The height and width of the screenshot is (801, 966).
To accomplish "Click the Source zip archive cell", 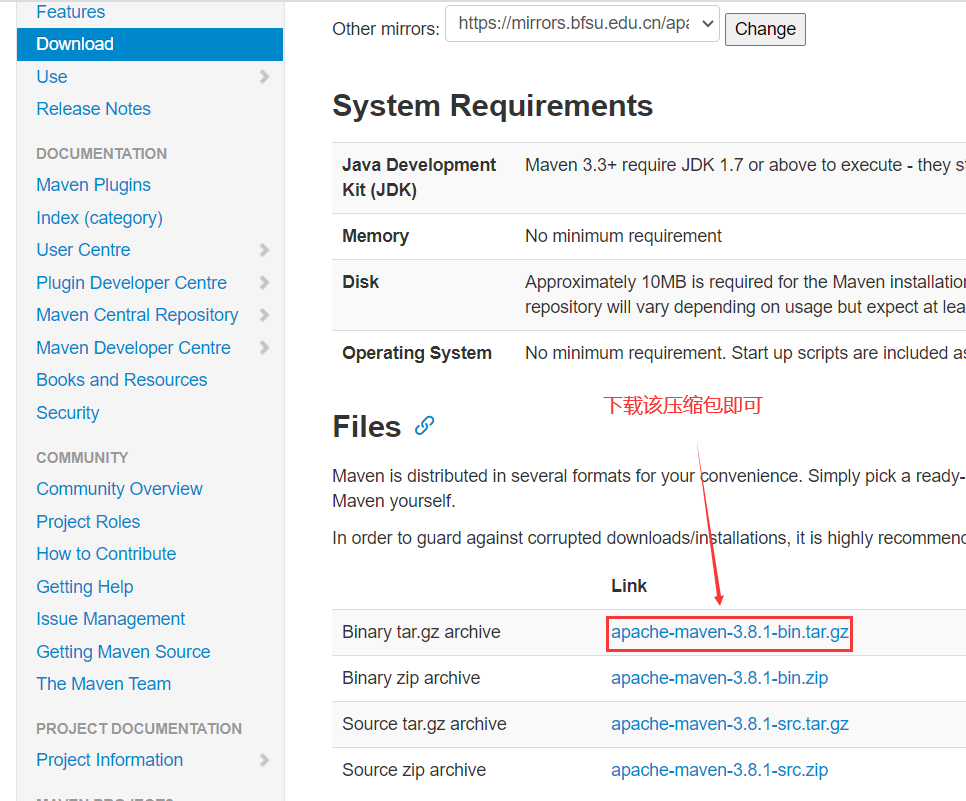I will tap(414, 770).
